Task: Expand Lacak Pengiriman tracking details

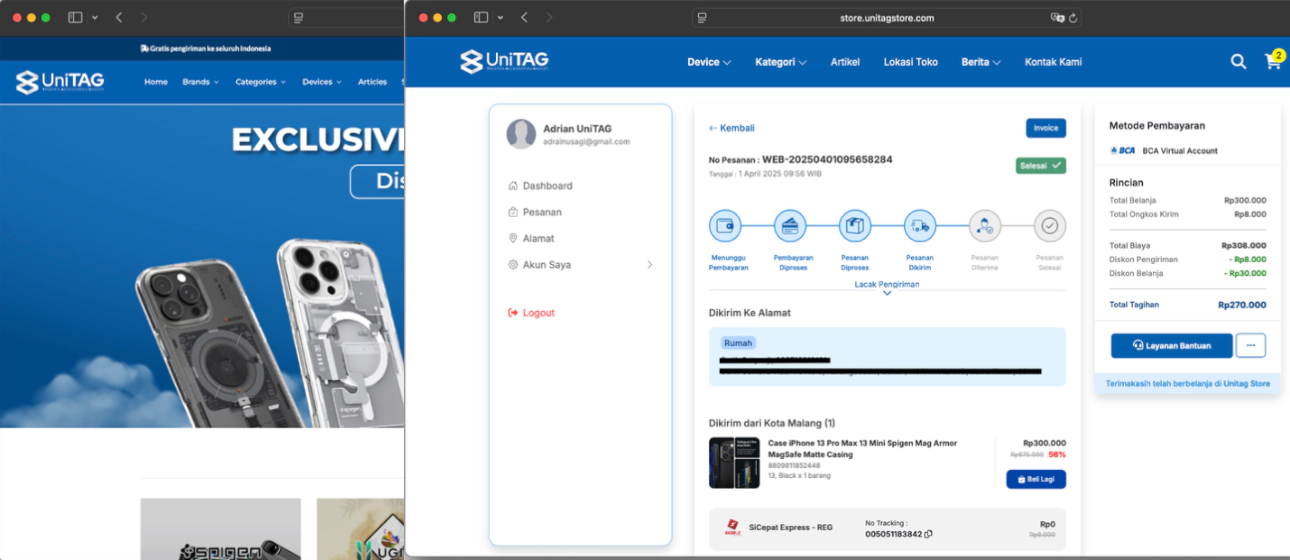Action: 887,288
